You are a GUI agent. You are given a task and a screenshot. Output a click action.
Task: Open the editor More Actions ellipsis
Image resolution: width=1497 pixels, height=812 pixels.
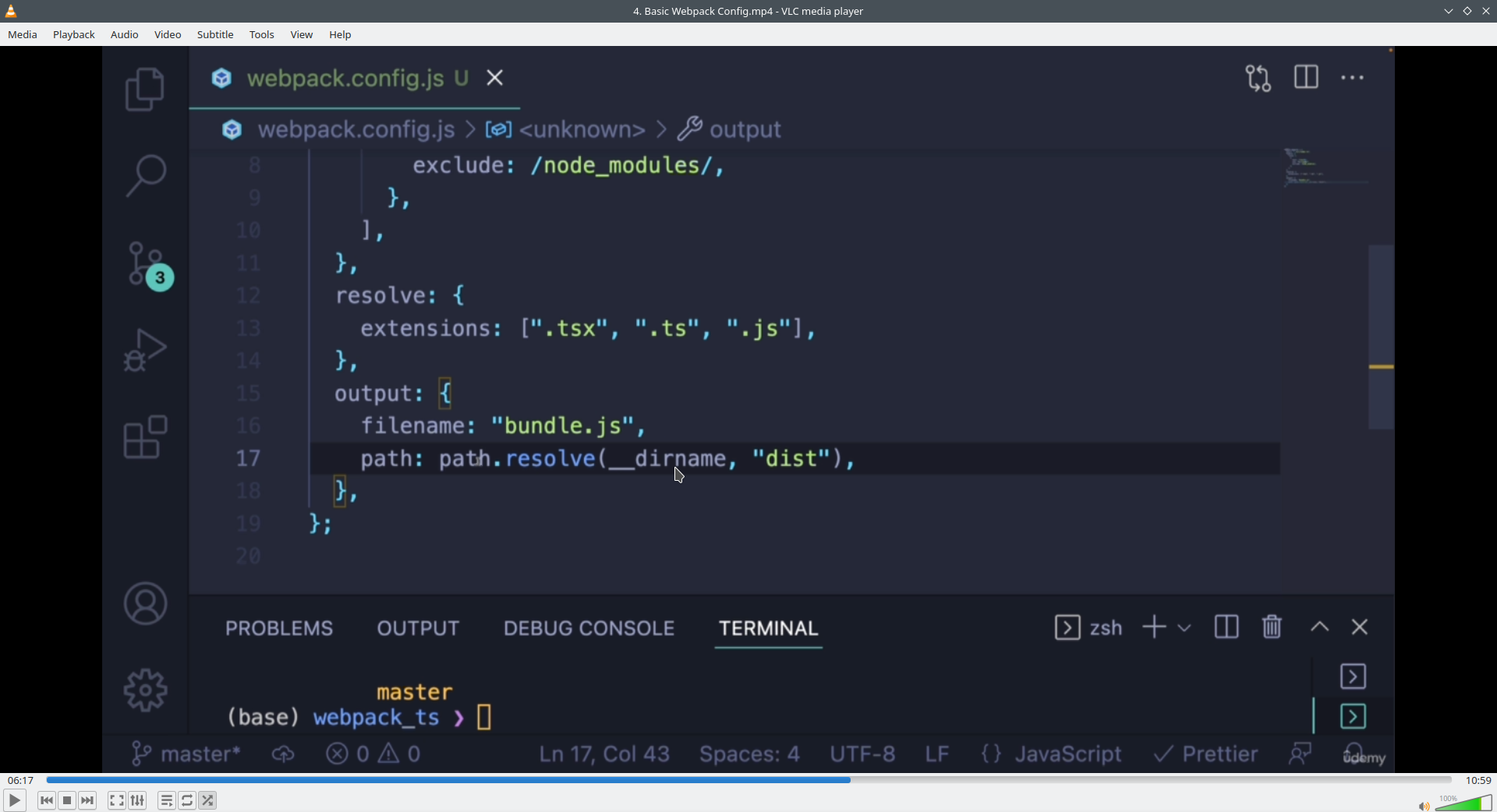[1353, 78]
